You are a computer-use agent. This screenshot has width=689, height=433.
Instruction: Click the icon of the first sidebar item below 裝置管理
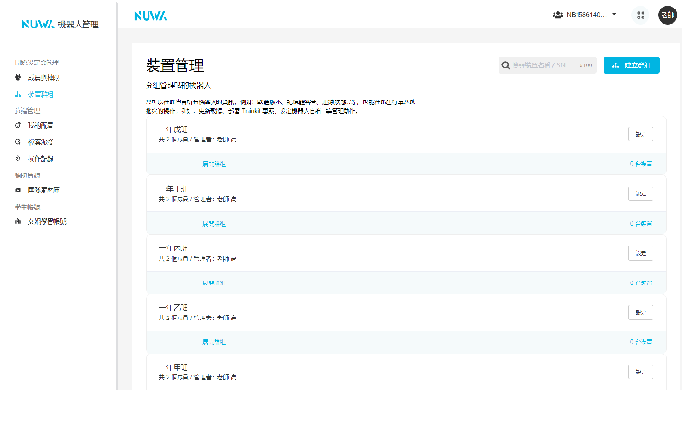coord(18,126)
